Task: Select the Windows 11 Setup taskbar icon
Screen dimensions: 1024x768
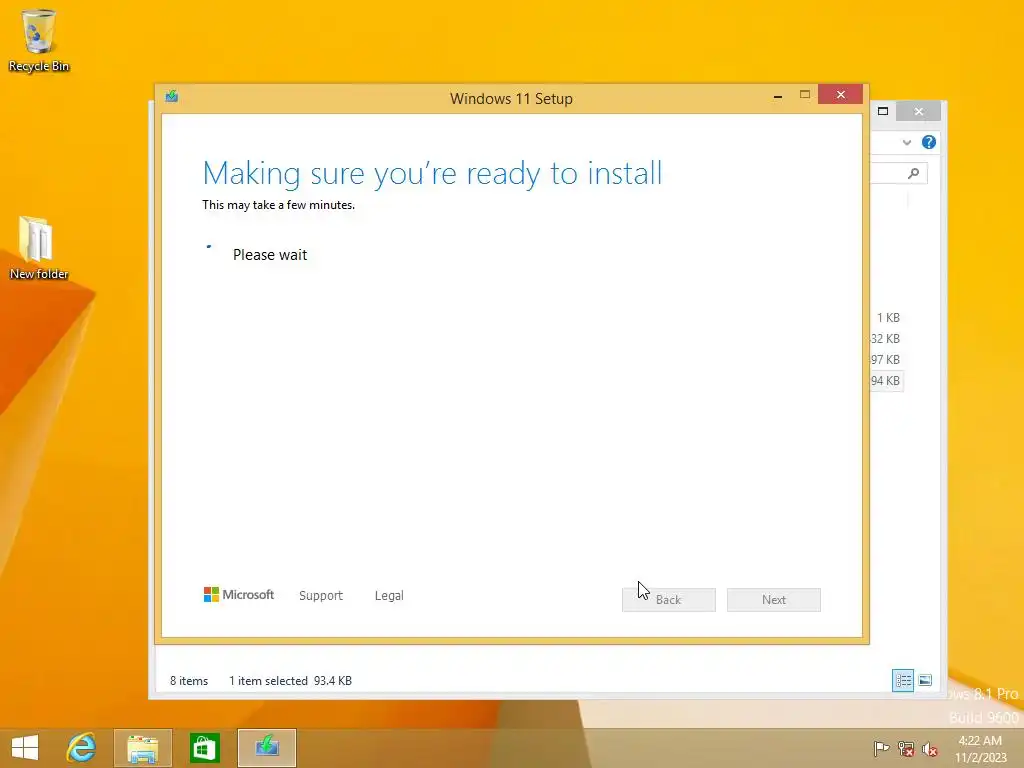Action: (266, 748)
